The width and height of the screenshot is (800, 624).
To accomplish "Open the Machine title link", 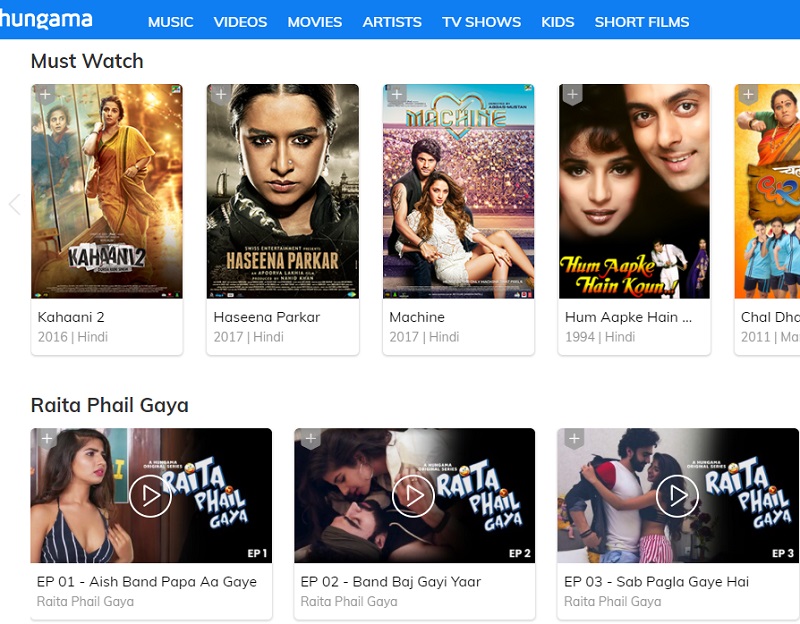I will (x=417, y=317).
